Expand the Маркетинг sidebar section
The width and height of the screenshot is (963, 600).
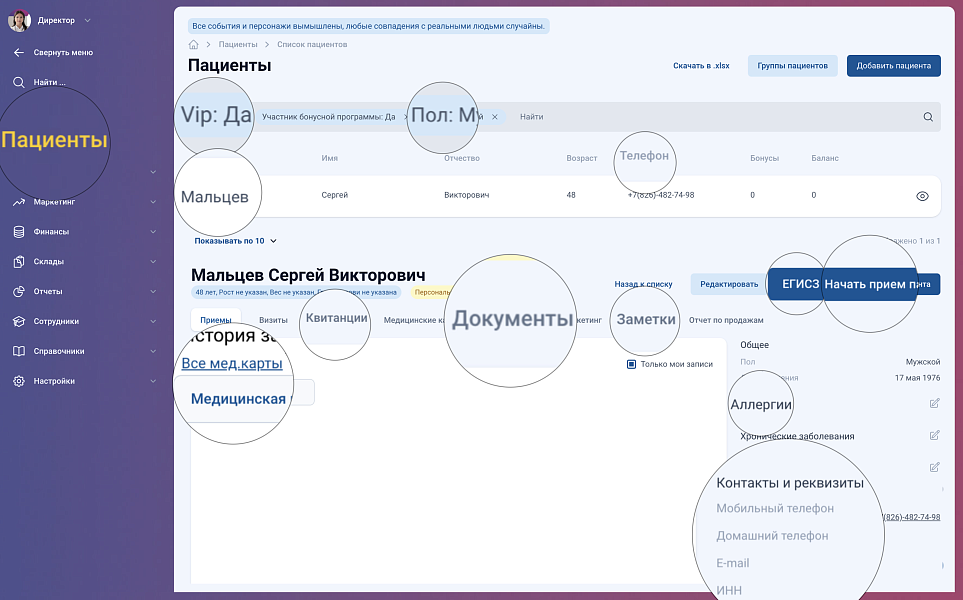click(153, 202)
